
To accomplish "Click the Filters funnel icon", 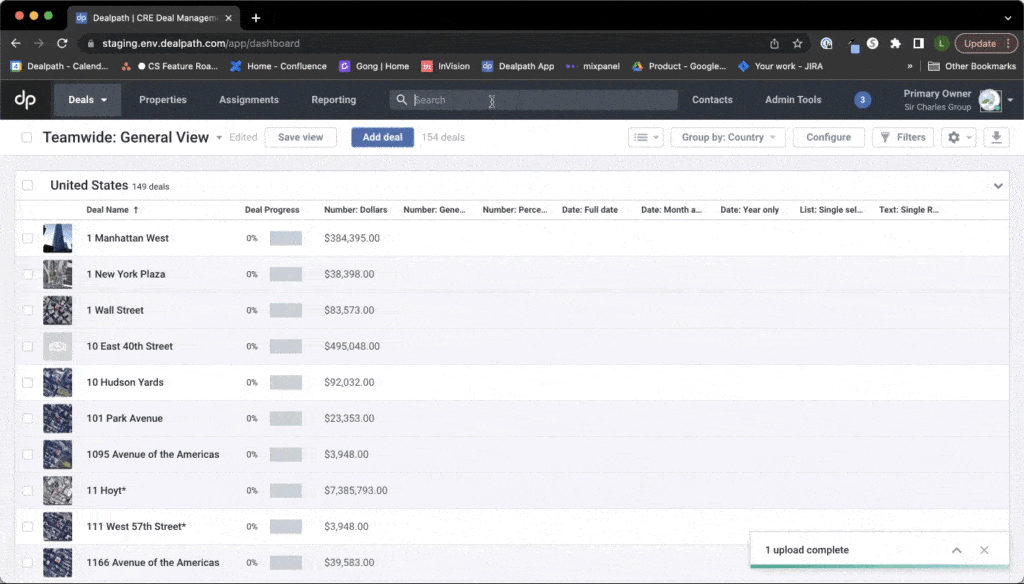I will pyautogui.click(x=885, y=137).
